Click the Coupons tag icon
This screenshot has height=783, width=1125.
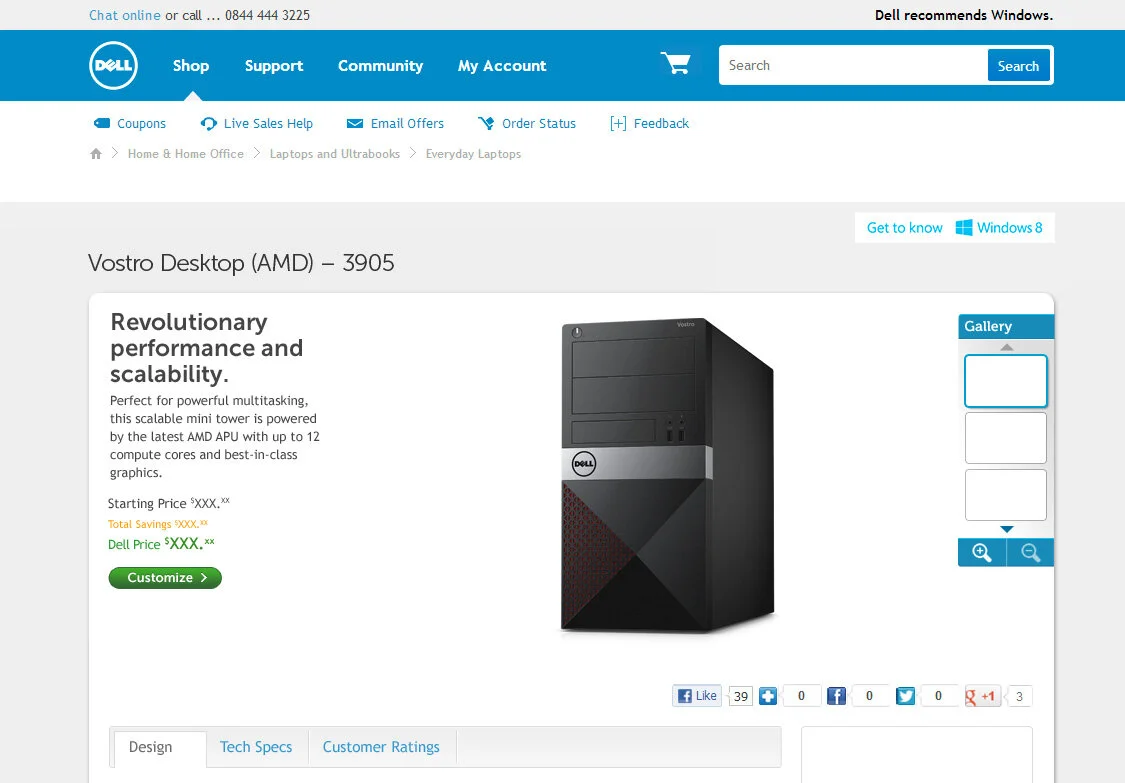tap(102, 123)
